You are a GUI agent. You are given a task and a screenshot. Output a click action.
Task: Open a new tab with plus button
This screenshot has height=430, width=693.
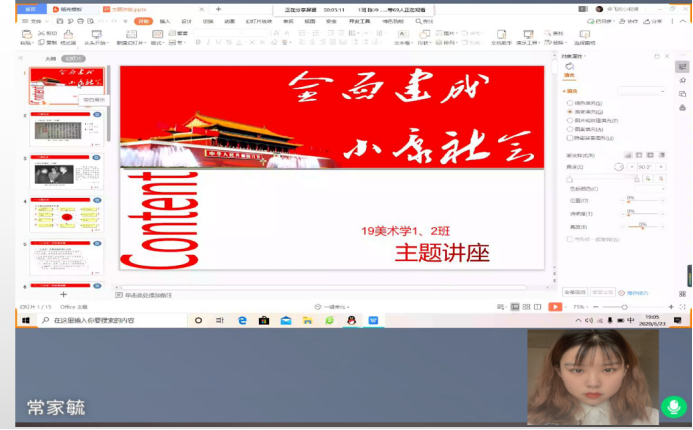[x=218, y=9]
